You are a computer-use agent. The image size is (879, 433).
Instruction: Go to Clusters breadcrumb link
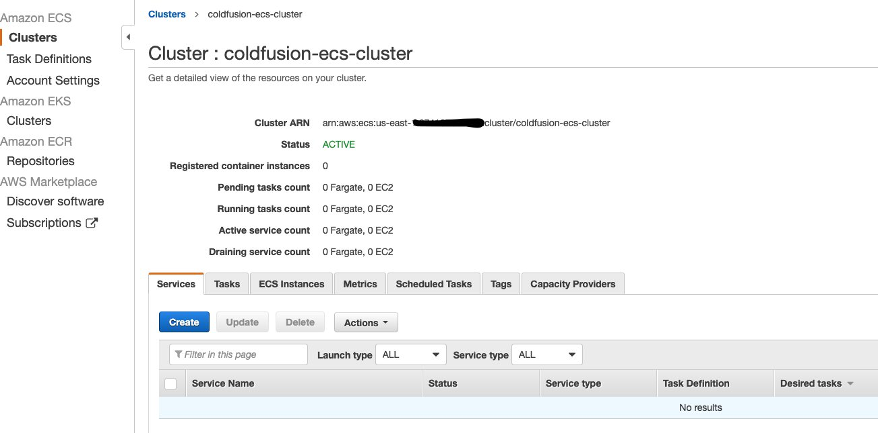(167, 14)
